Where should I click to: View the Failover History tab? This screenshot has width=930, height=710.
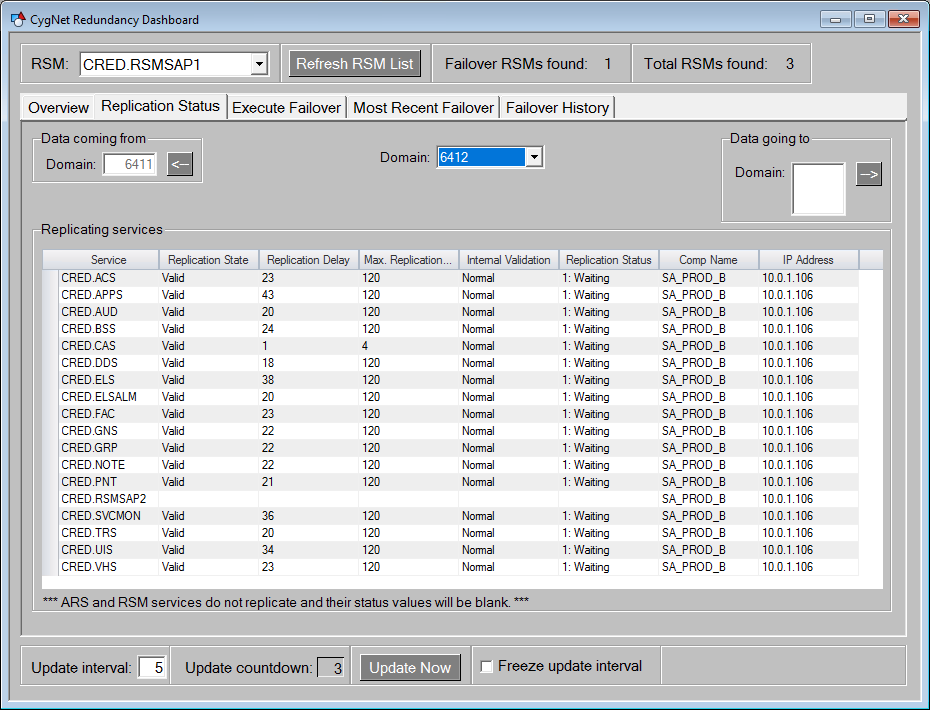click(x=558, y=108)
